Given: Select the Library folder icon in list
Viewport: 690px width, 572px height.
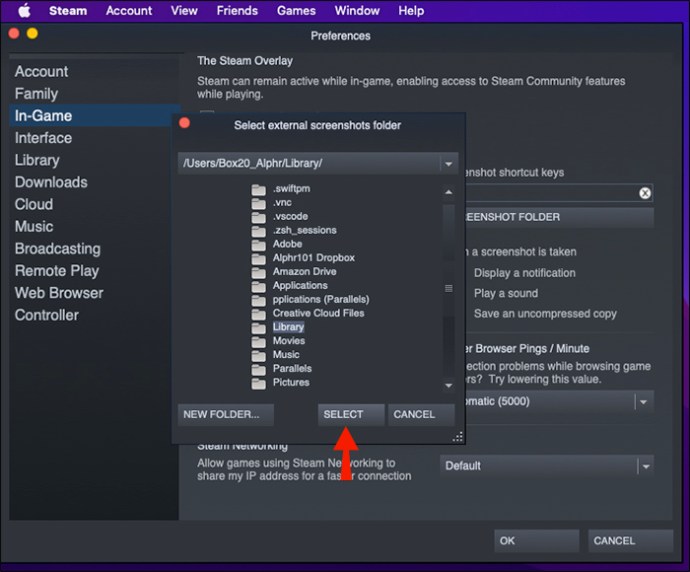Looking at the screenshot, I should tap(258, 328).
